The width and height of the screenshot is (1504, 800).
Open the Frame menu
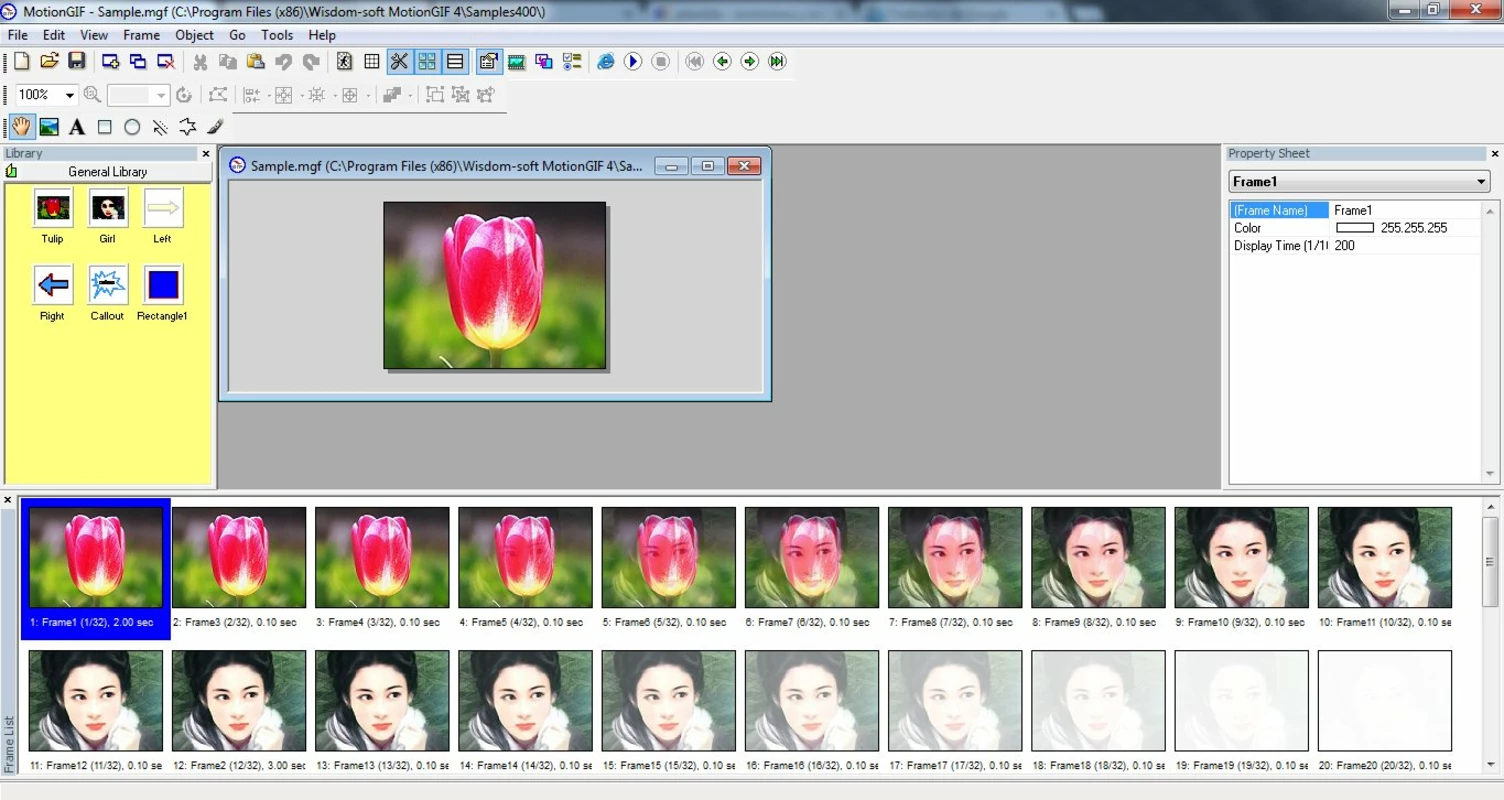(142, 34)
